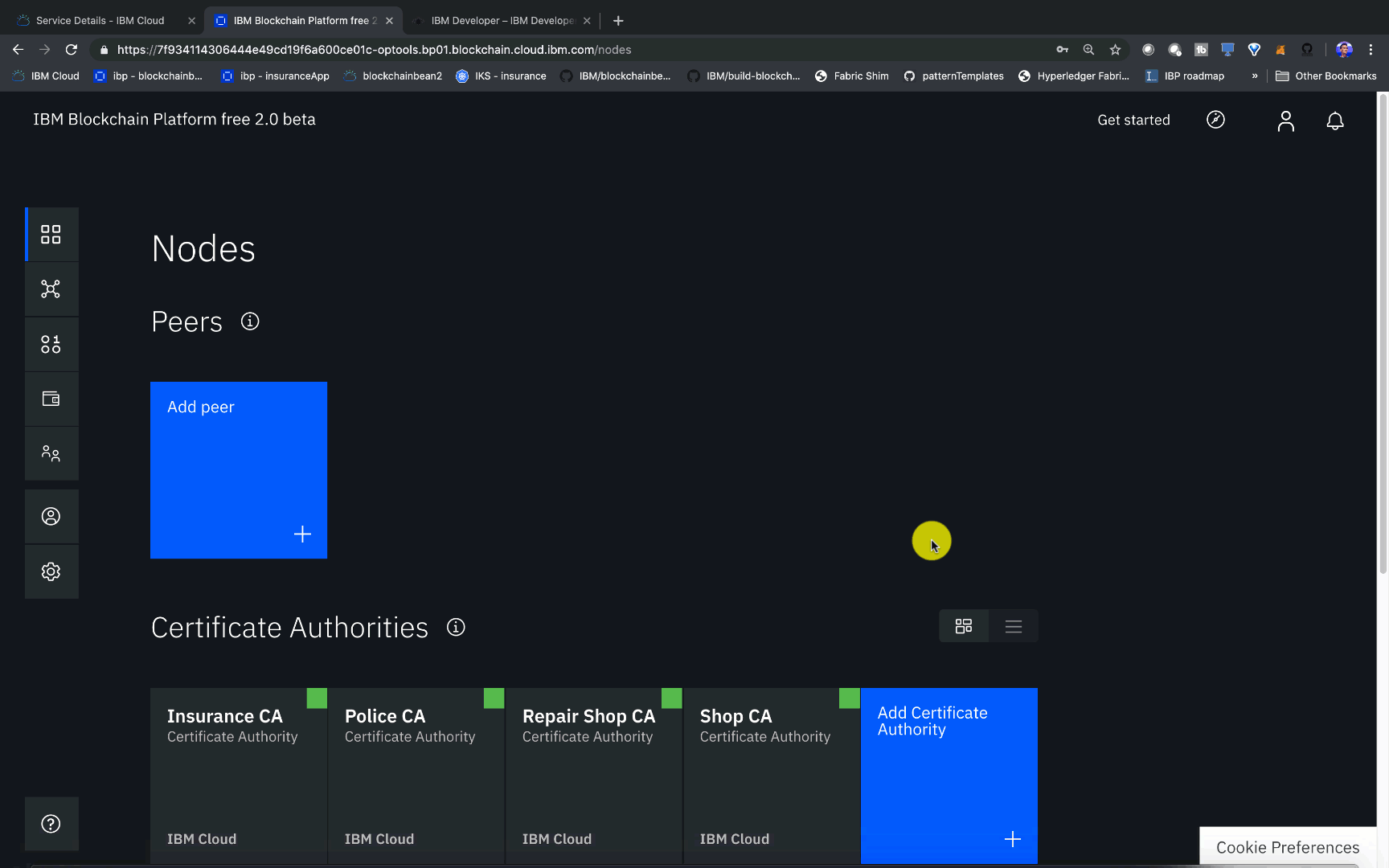Viewport: 1389px width, 868px height.
Task: Switch Certificate Authorities to list view
Action: pyautogui.click(x=1014, y=626)
